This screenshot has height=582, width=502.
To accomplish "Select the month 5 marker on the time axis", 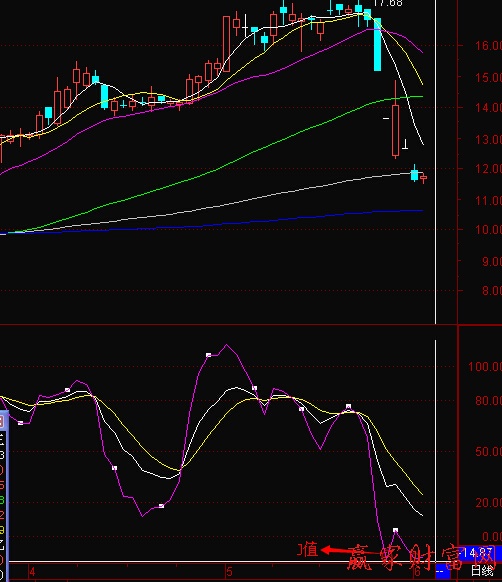I will (x=229, y=572).
